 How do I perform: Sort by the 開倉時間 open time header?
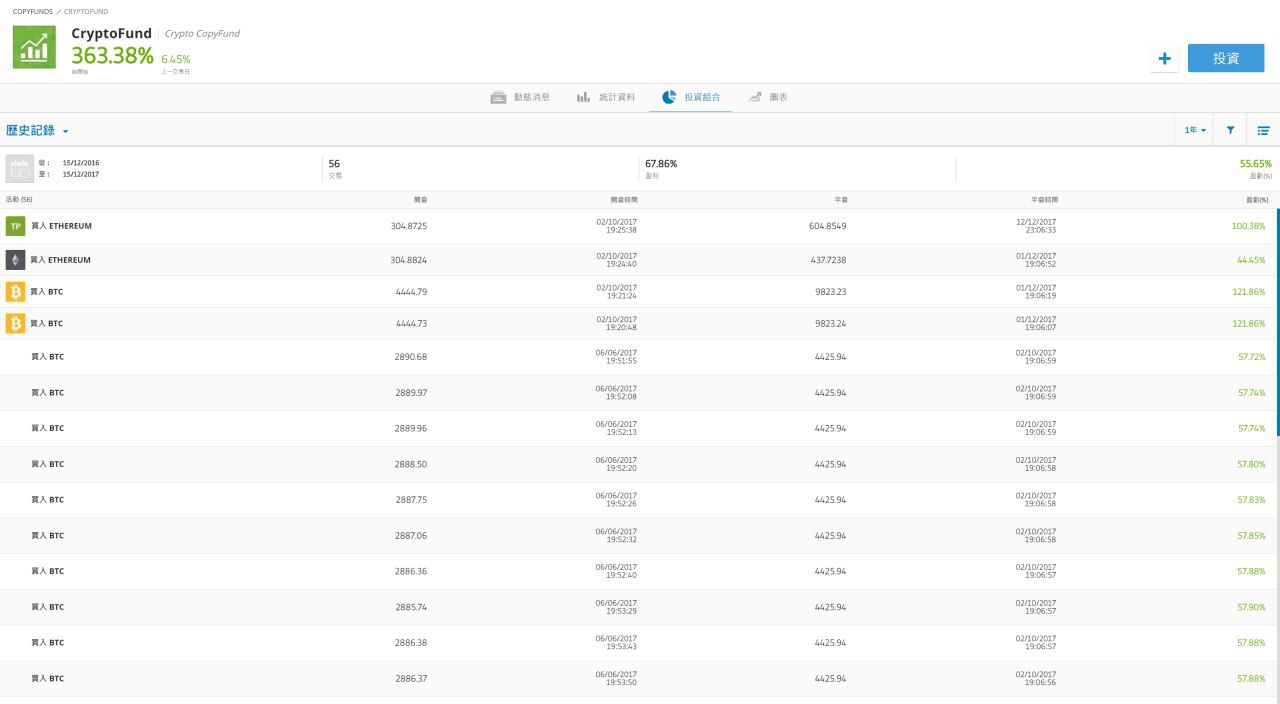click(x=623, y=200)
